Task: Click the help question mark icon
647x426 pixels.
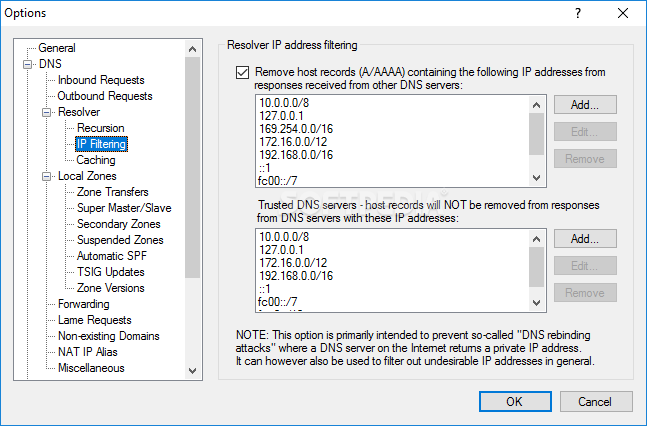Action: pyautogui.click(x=578, y=13)
